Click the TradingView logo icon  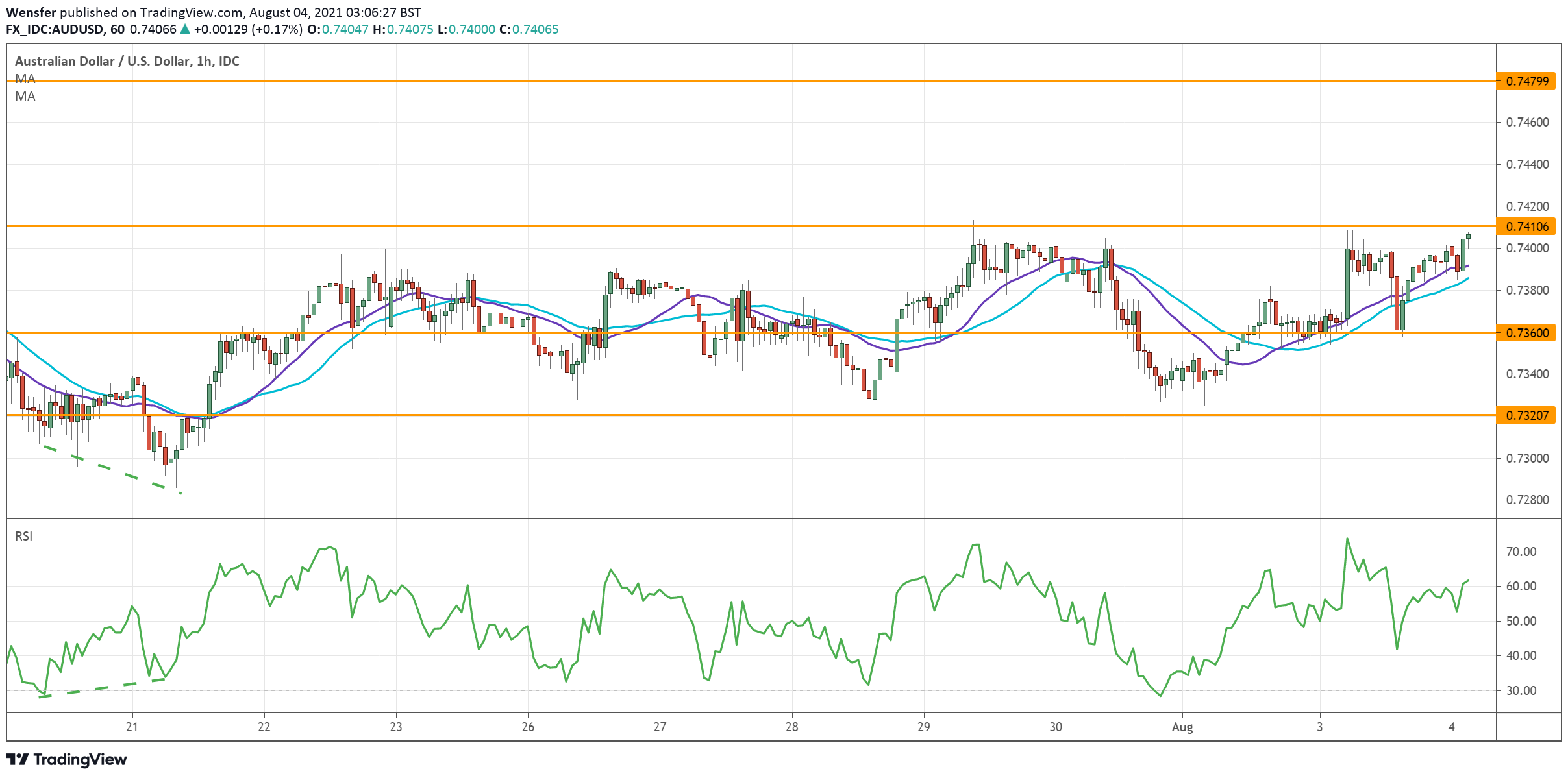click(18, 759)
